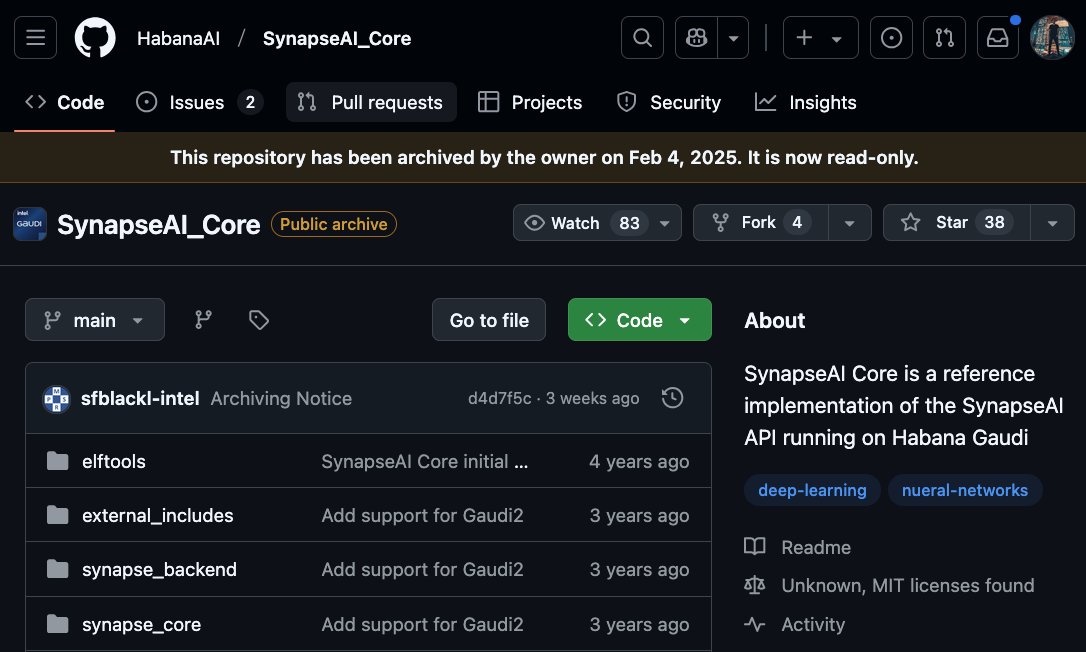The image size is (1086, 652).
Task: Switch to the Issues tab
Action: [199, 103]
